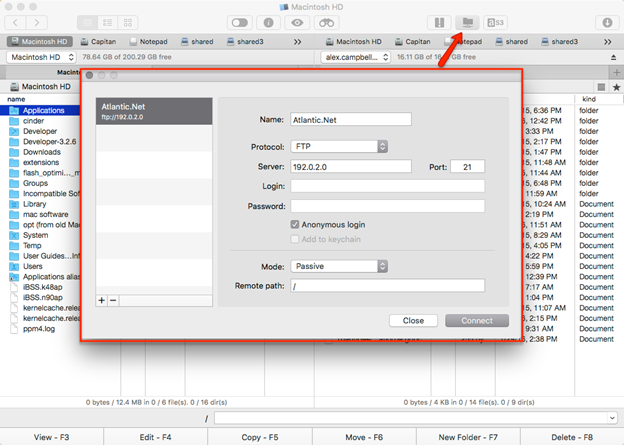Switch to full list view mode icon

87,23
